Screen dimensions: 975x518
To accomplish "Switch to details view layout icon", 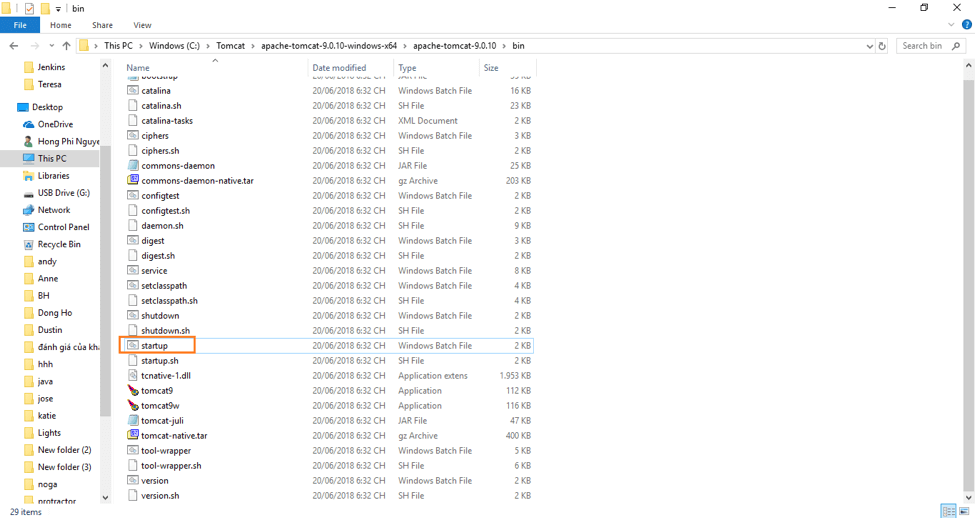I will click(949, 511).
